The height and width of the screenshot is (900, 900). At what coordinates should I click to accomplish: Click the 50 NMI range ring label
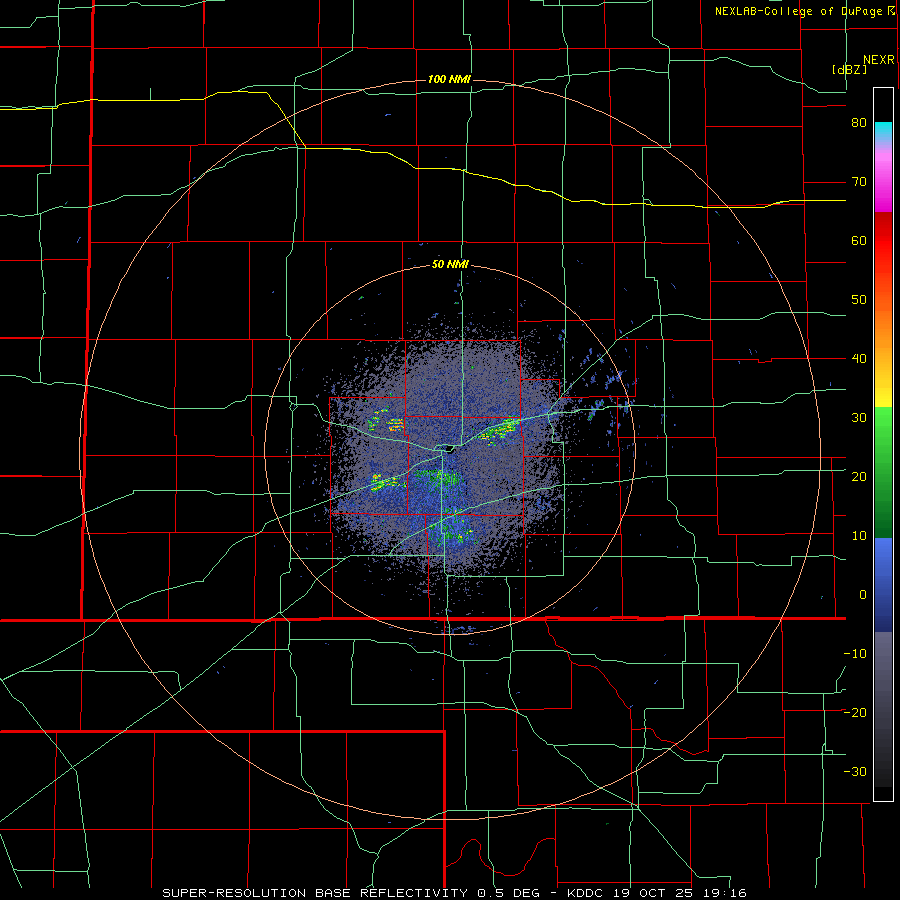pyautogui.click(x=450, y=265)
